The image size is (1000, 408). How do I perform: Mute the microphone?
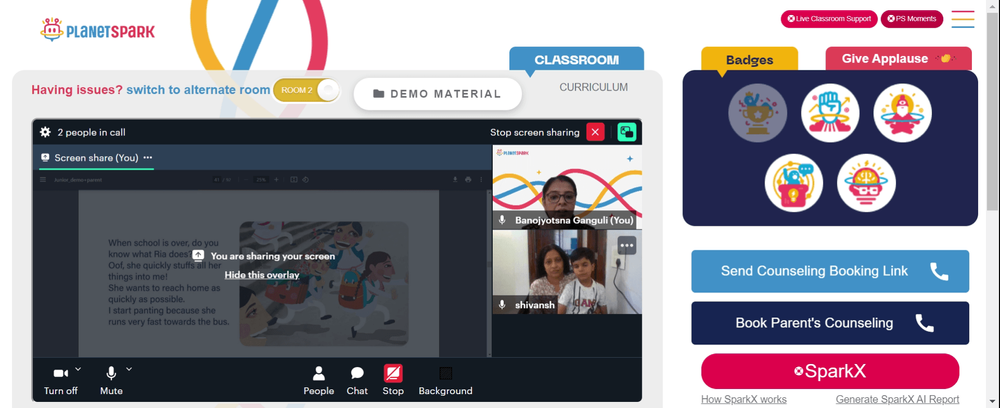tap(111, 381)
